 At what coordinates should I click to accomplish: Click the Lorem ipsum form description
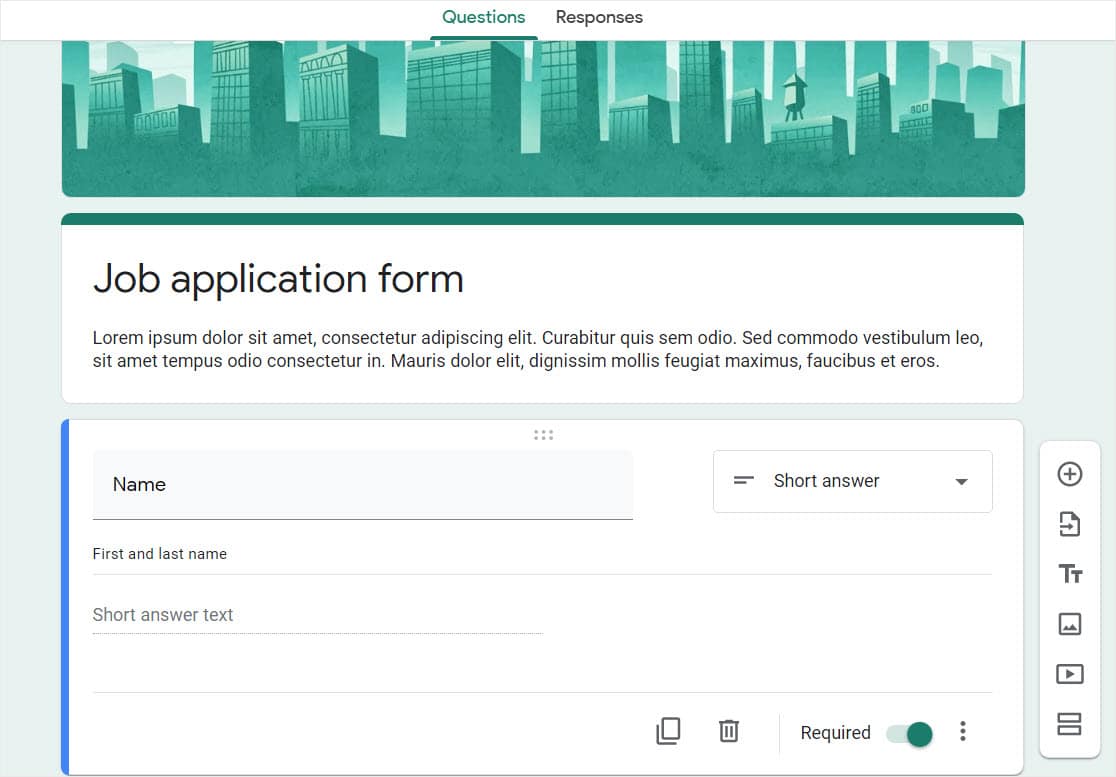click(x=537, y=349)
